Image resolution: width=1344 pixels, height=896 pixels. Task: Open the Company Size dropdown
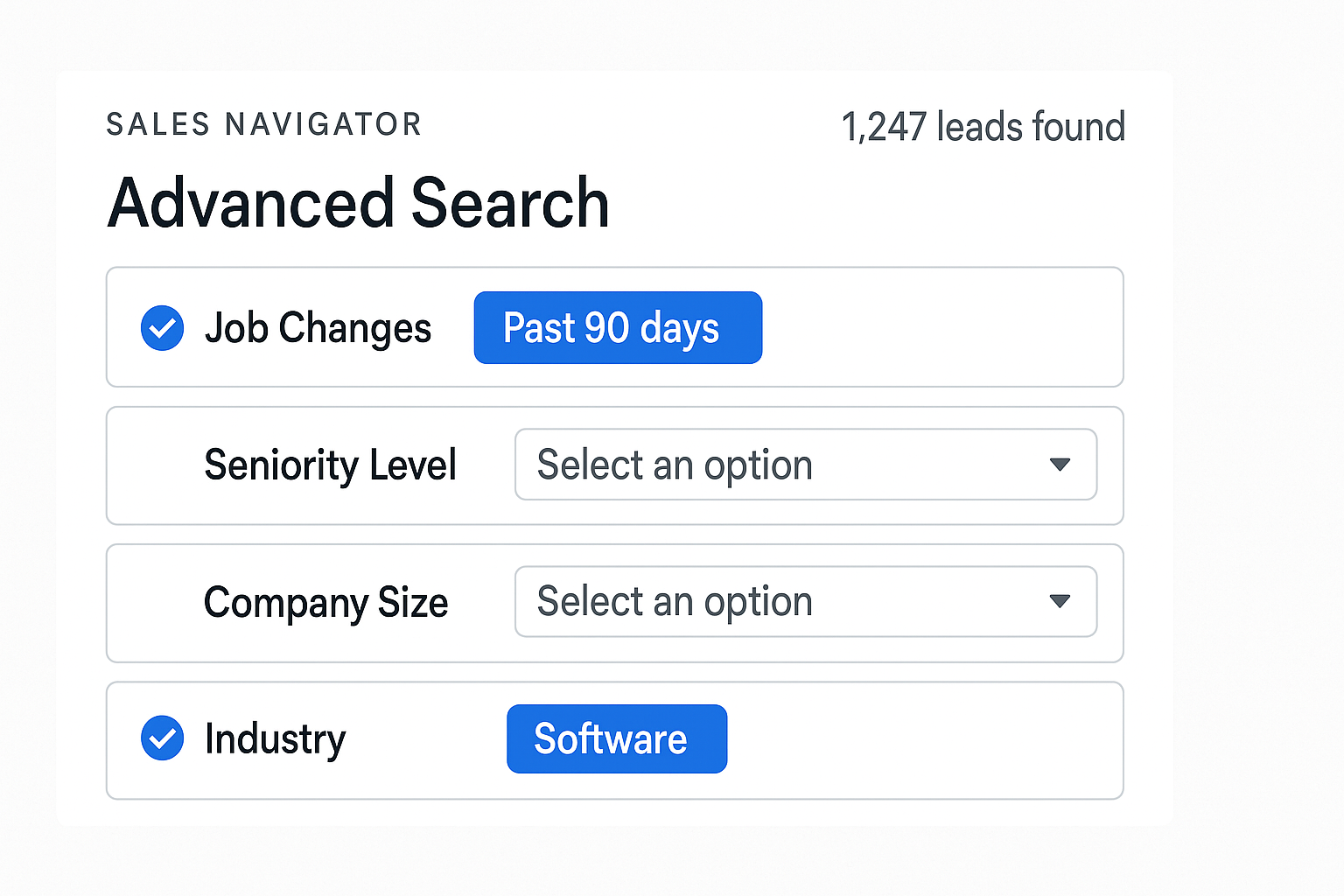point(805,602)
